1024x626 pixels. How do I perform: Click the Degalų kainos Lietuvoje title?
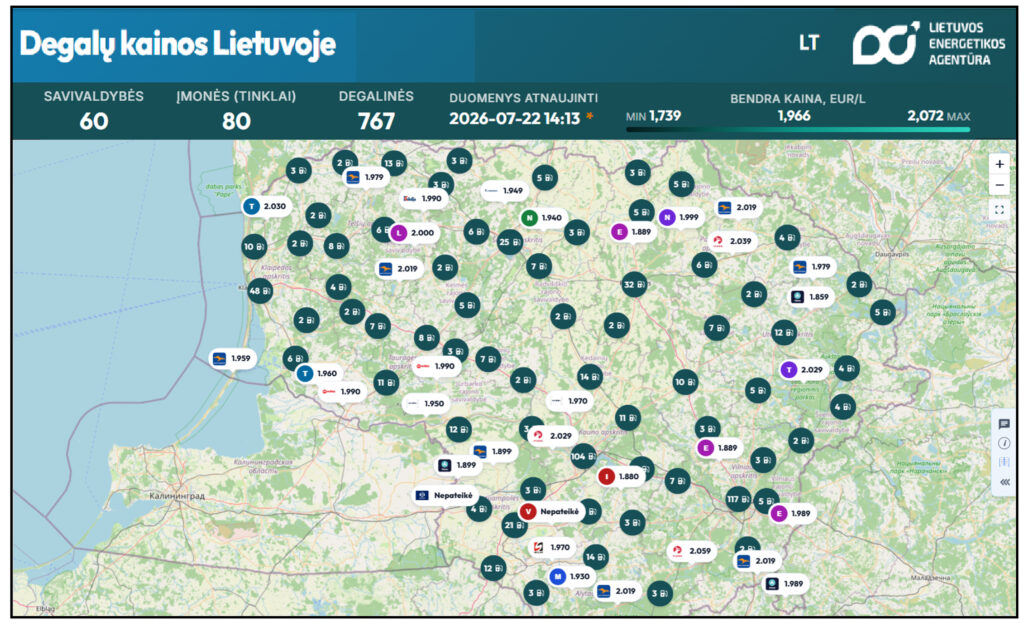[178, 44]
